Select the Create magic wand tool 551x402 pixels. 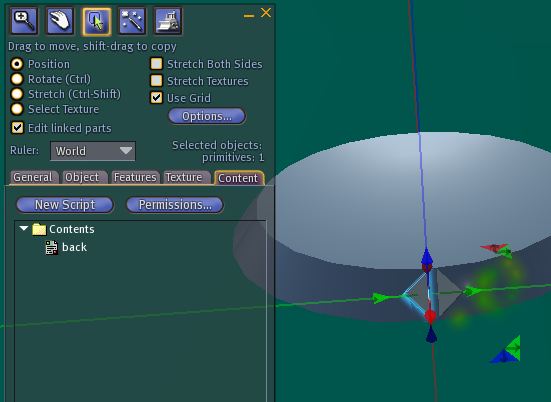click(132, 21)
